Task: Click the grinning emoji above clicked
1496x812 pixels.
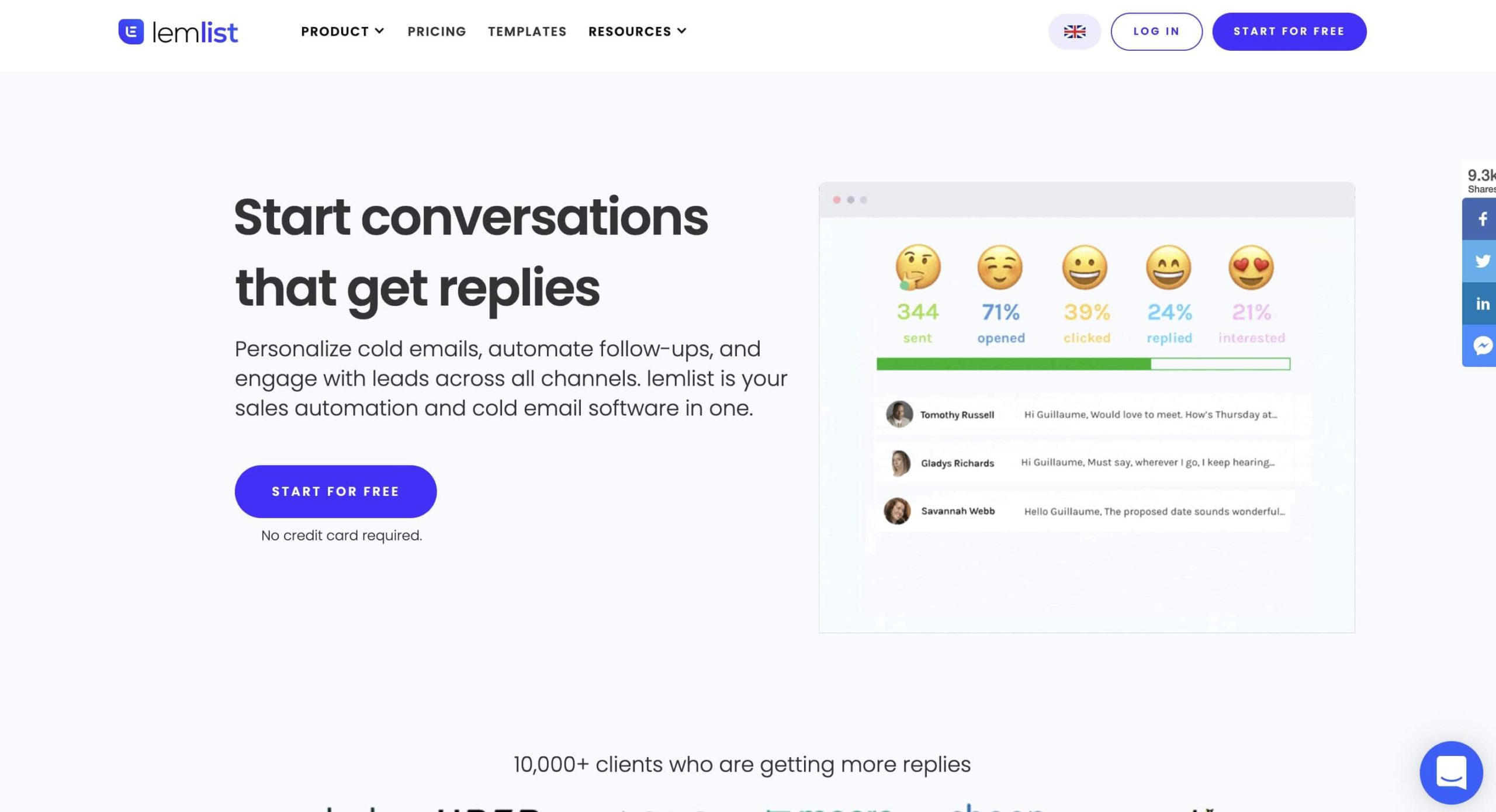Action: 1085,267
